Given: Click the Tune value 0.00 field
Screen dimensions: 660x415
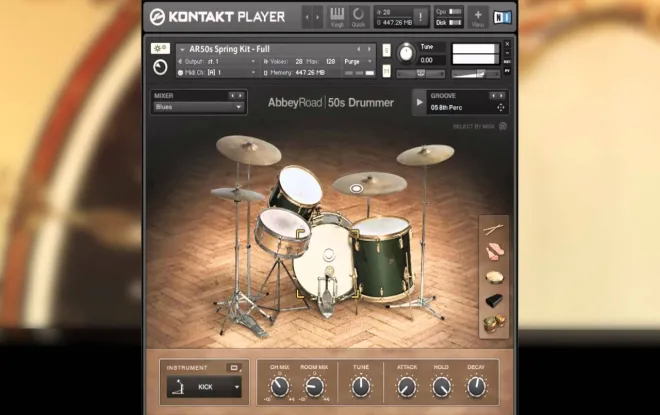Looking at the screenshot, I should [x=431, y=61].
